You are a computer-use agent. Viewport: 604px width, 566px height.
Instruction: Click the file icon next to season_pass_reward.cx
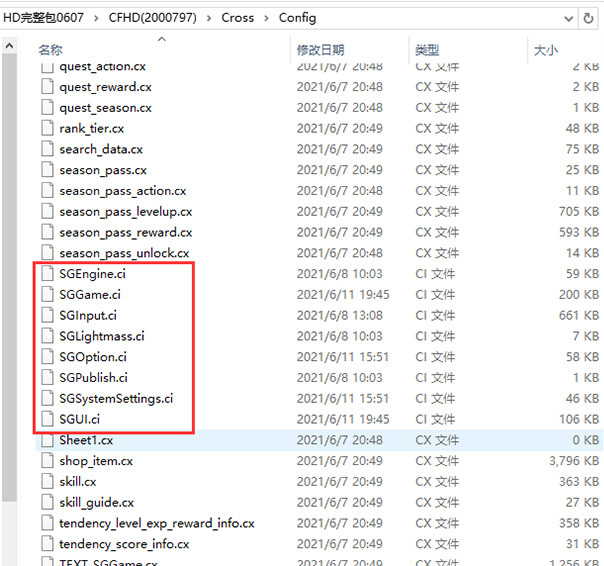[47, 232]
